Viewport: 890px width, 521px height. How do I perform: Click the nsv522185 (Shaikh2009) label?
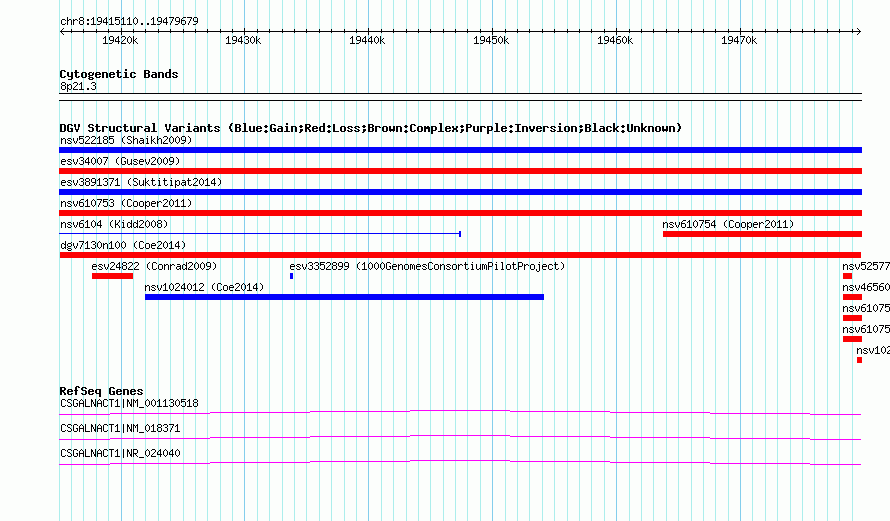pos(126,140)
